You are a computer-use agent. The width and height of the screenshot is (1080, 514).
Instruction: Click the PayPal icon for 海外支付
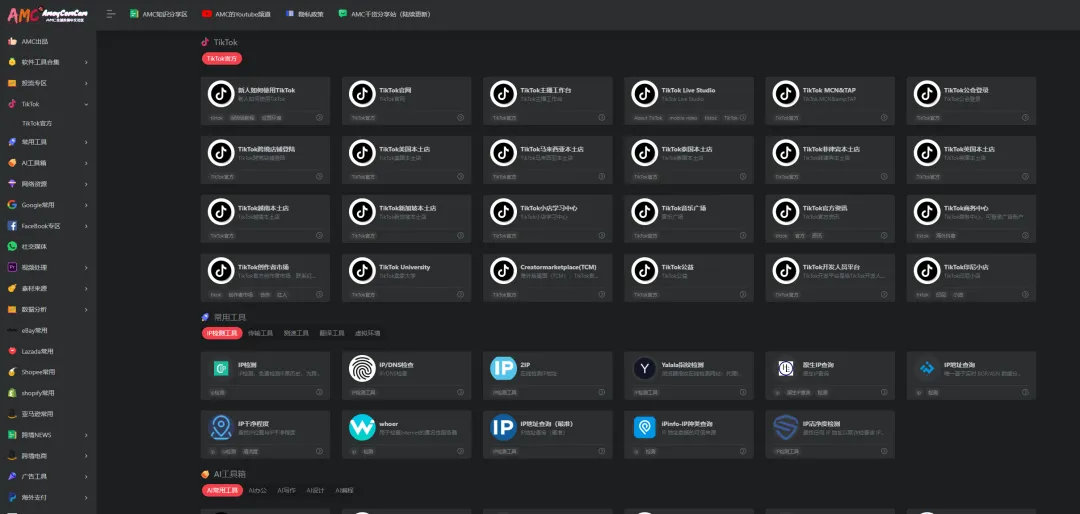pos(12,497)
